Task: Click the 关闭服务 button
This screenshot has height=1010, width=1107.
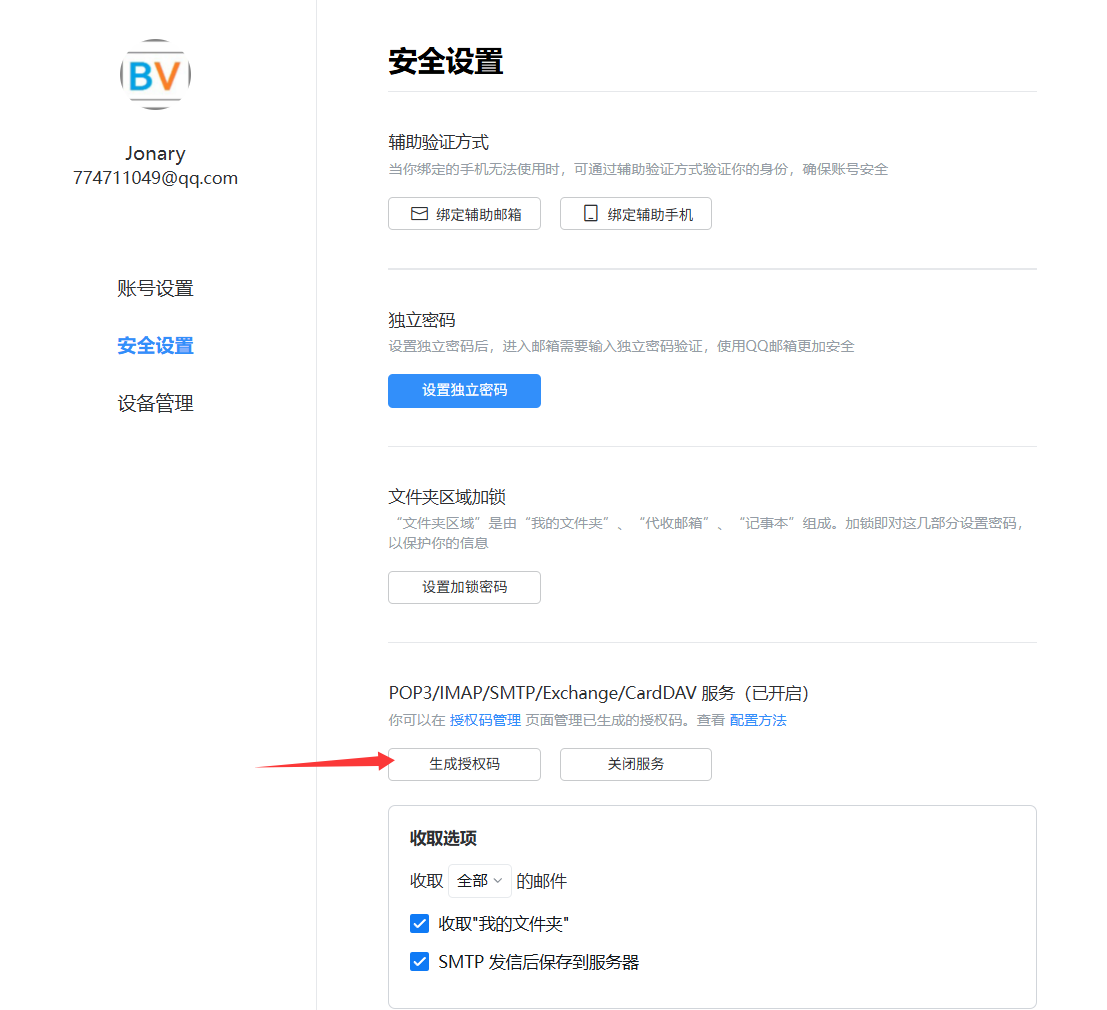Action: click(635, 764)
